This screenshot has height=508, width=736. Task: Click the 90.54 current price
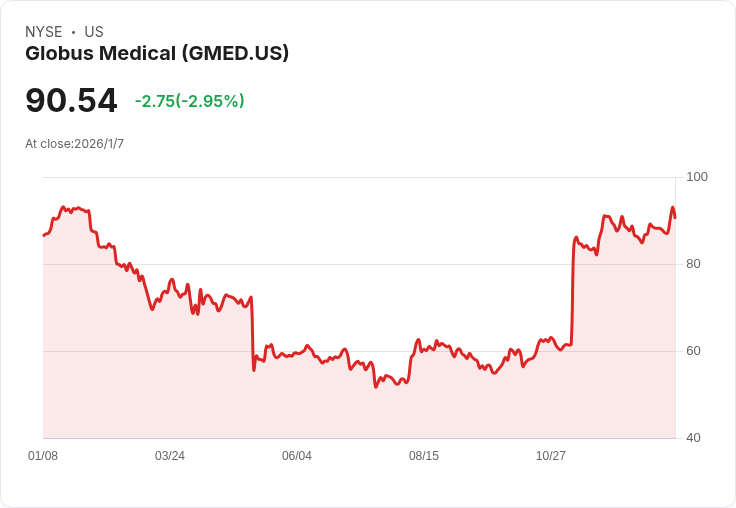pyautogui.click(x=71, y=100)
